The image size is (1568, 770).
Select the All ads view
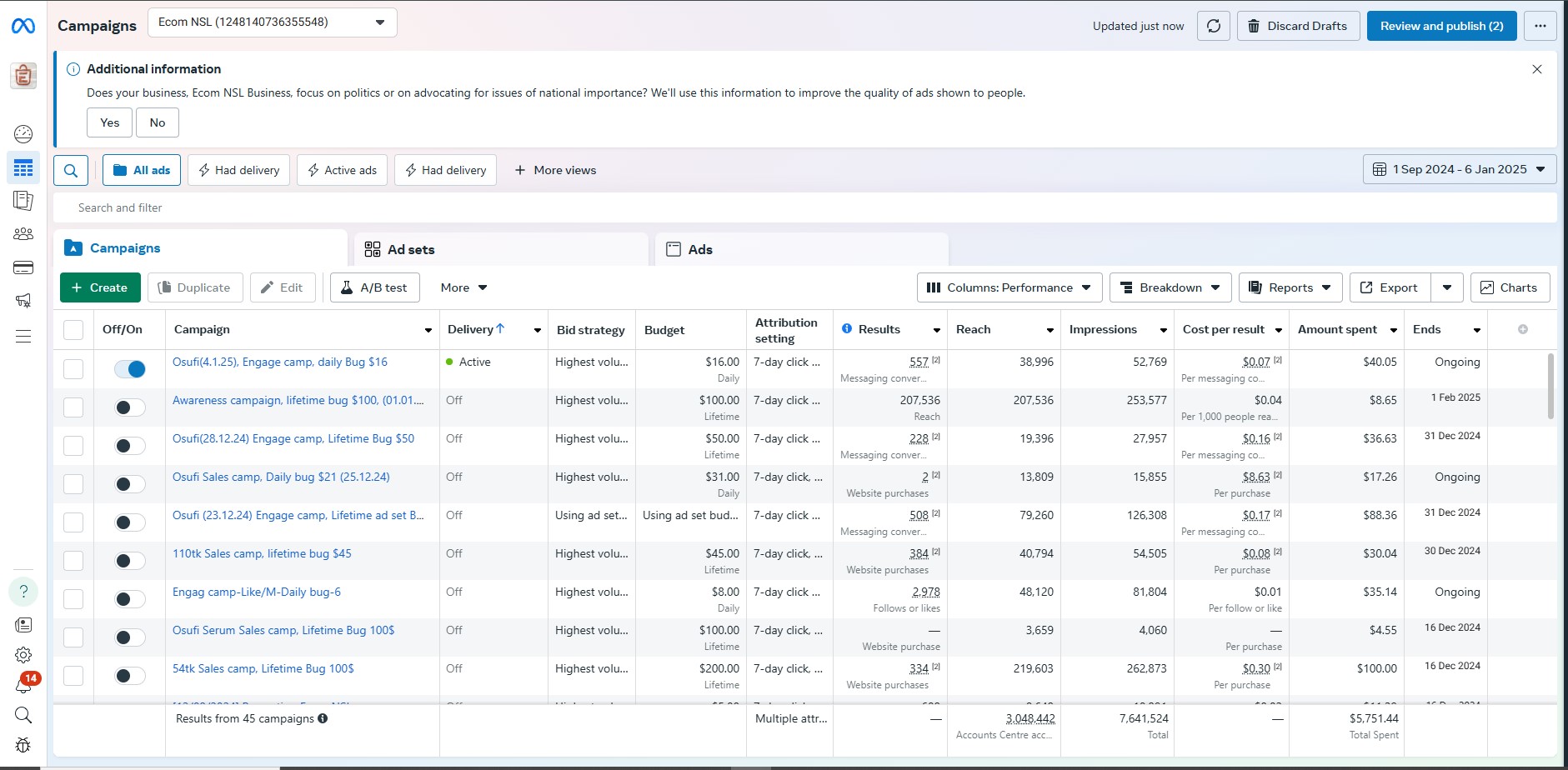coord(142,170)
